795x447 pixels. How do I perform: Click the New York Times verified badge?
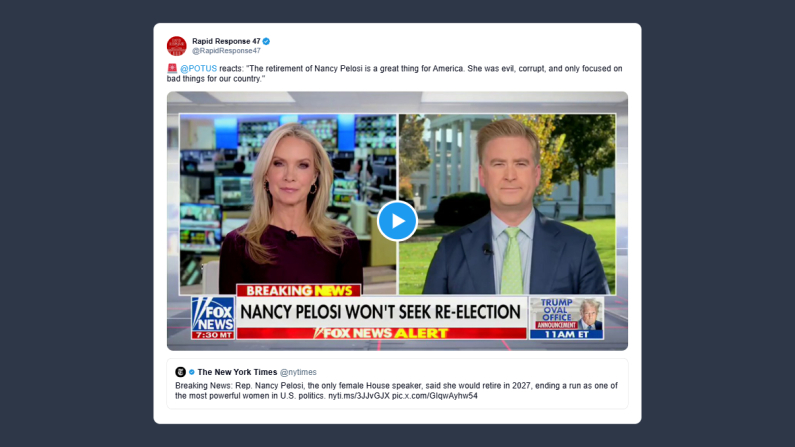coord(192,372)
